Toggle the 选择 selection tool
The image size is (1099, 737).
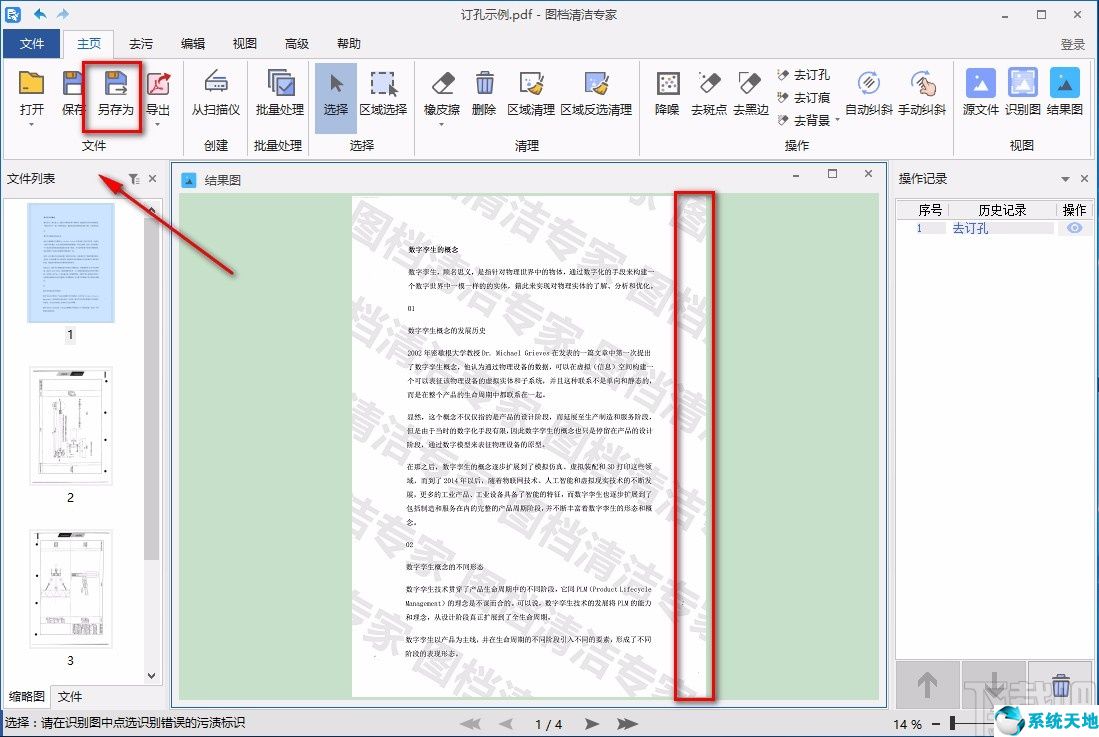point(335,95)
